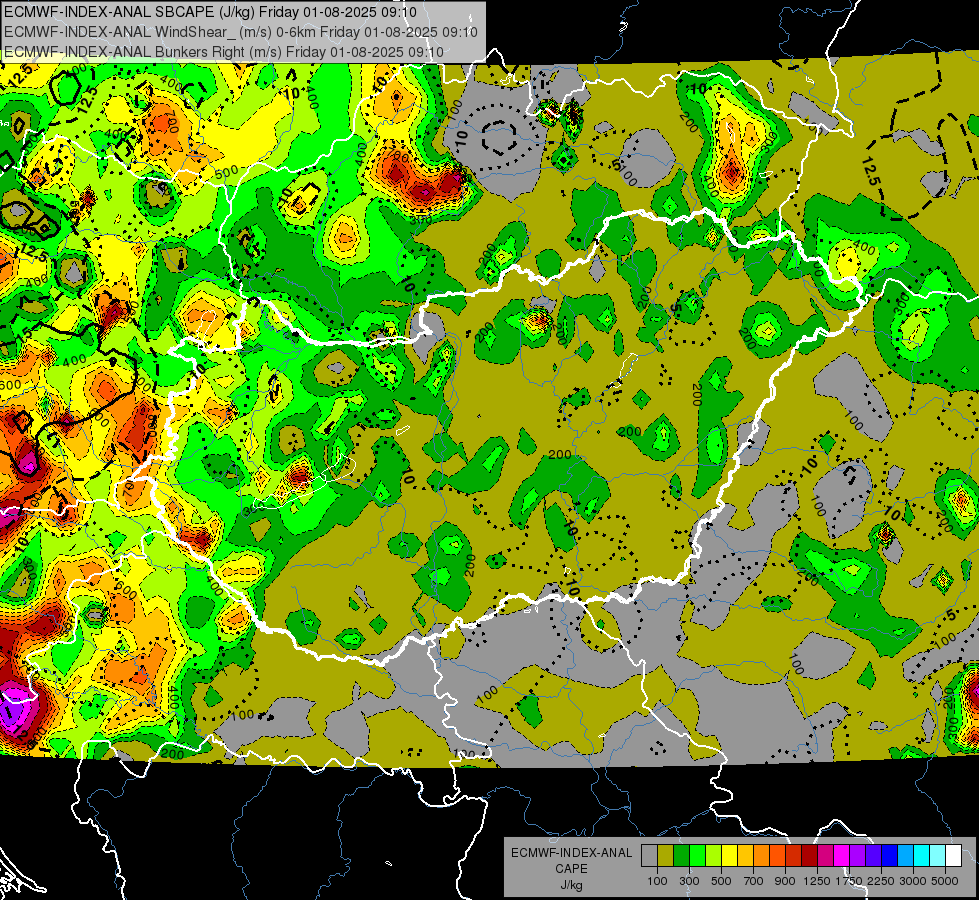Click the legend value 300
Viewport: 979px width, 900px height.
[x=689, y=881]
